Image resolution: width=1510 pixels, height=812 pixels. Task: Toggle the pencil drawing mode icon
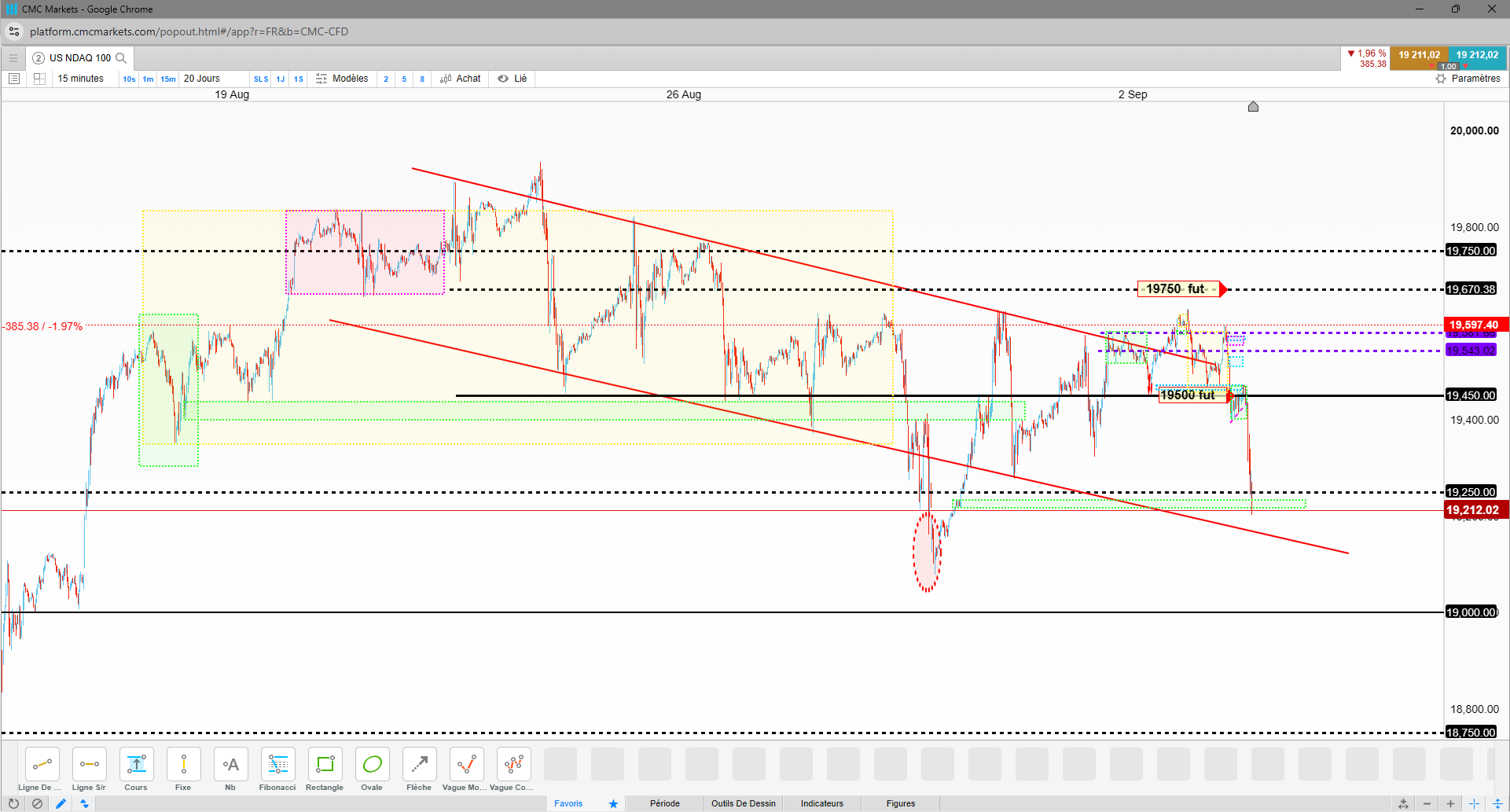(61, 803)
